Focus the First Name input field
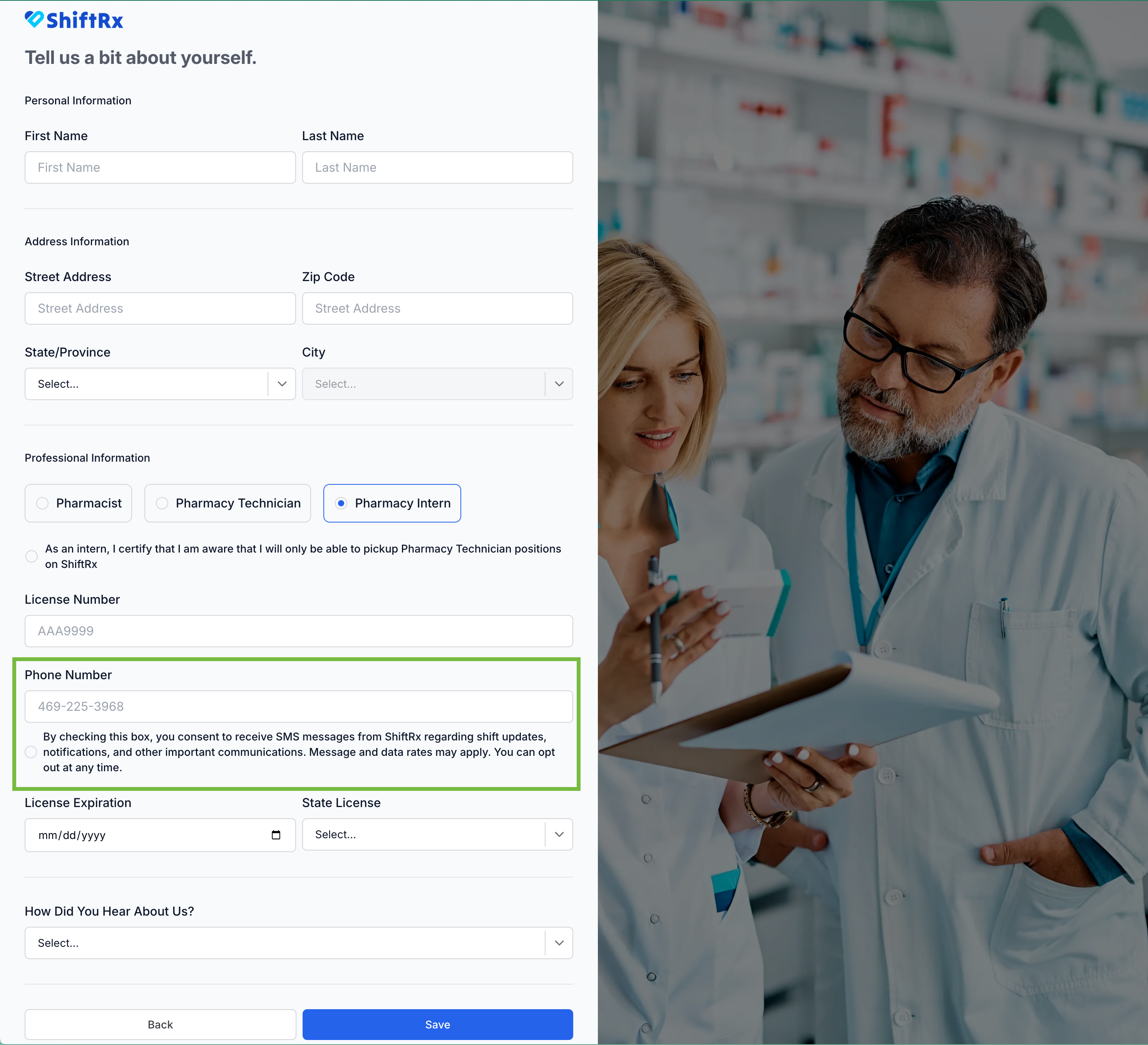Viewport: 1148px width, 1045px height. (160, 167)
